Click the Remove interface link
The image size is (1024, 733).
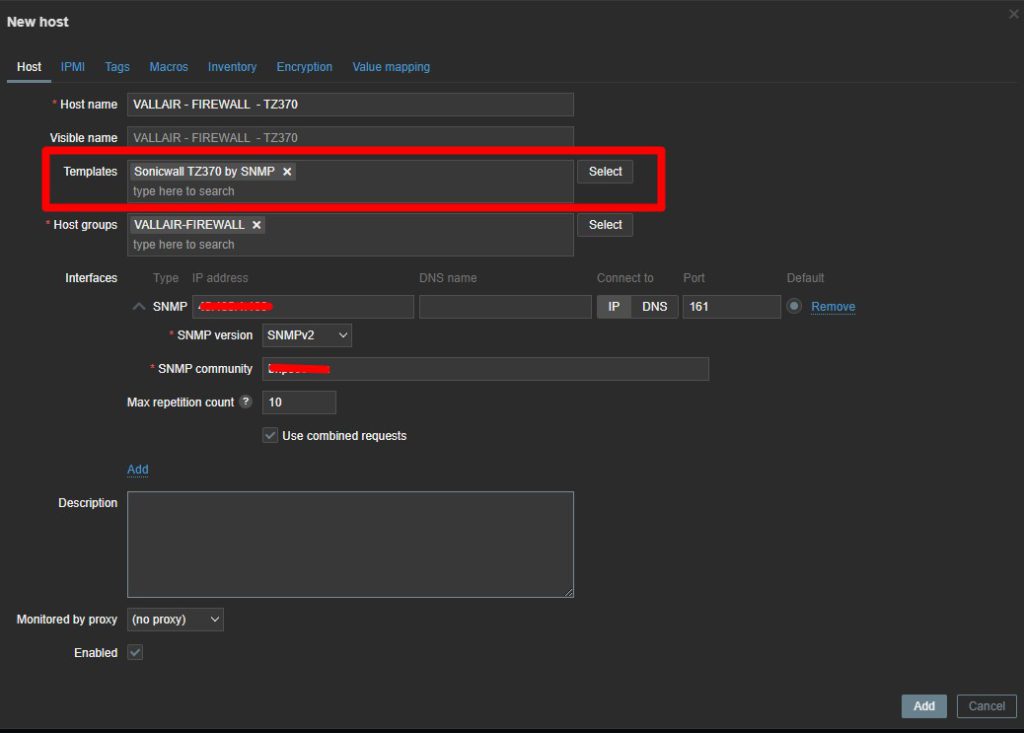click(833, 307)
